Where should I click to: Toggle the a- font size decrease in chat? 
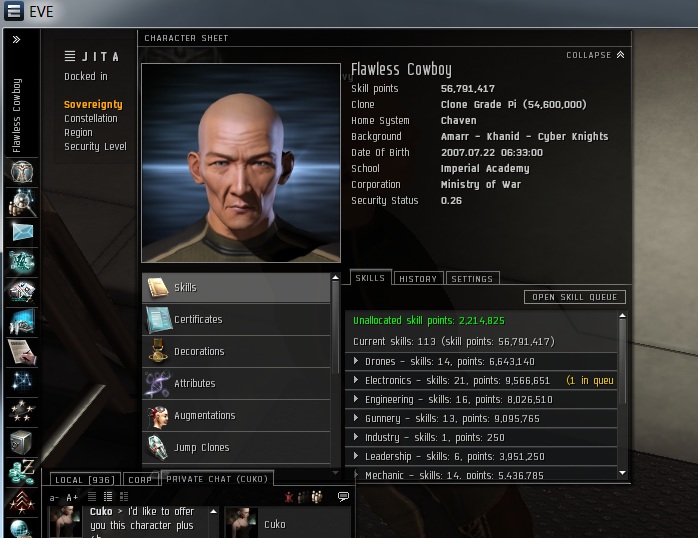click(54, 498)
